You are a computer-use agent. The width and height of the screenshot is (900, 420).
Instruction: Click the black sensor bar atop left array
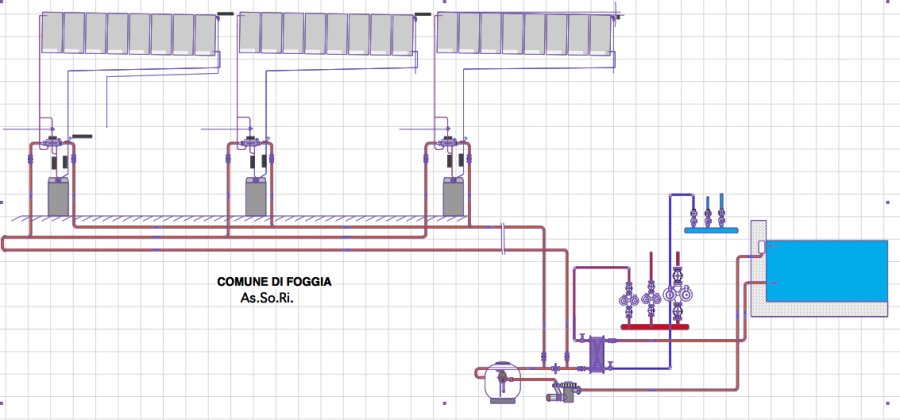pyautogui.click(x=226, y=13)
